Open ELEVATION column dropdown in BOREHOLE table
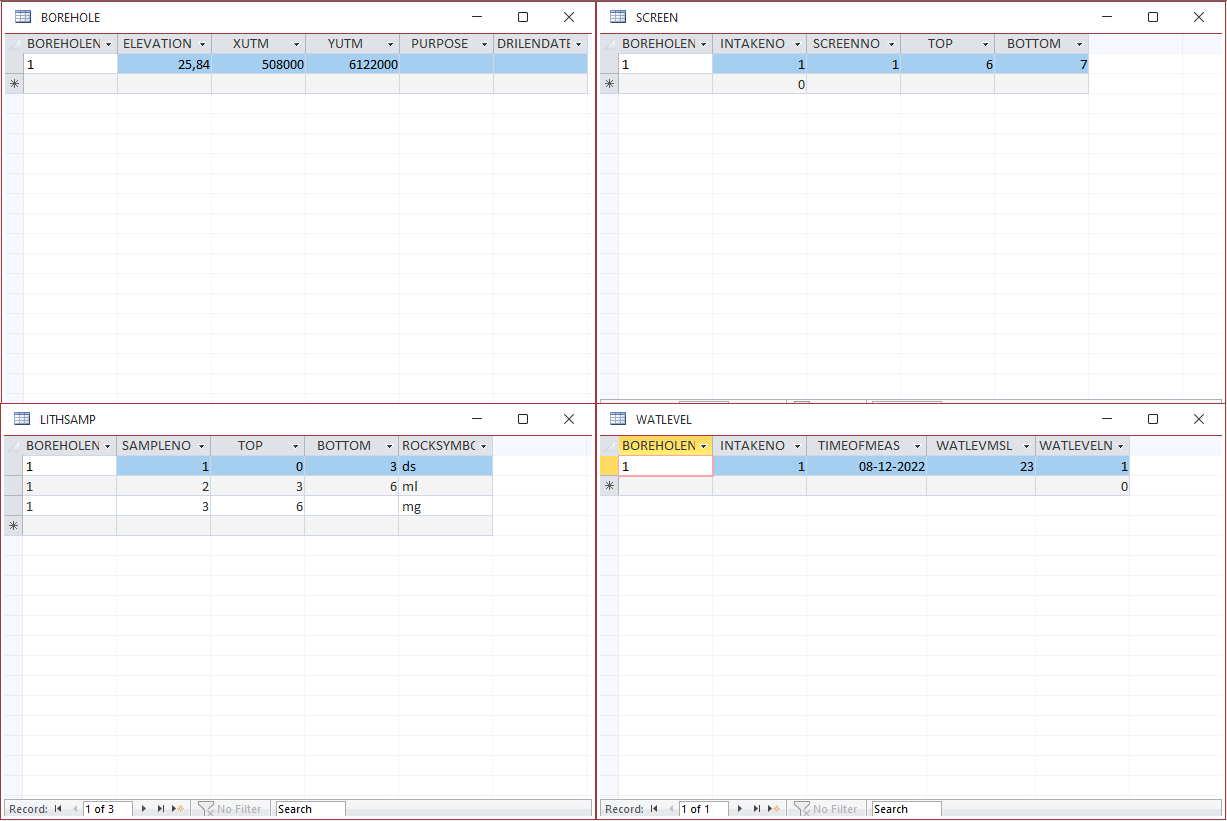Image resolution: width=1227 pixels, height=821 pixels. [x=202, y=44]
